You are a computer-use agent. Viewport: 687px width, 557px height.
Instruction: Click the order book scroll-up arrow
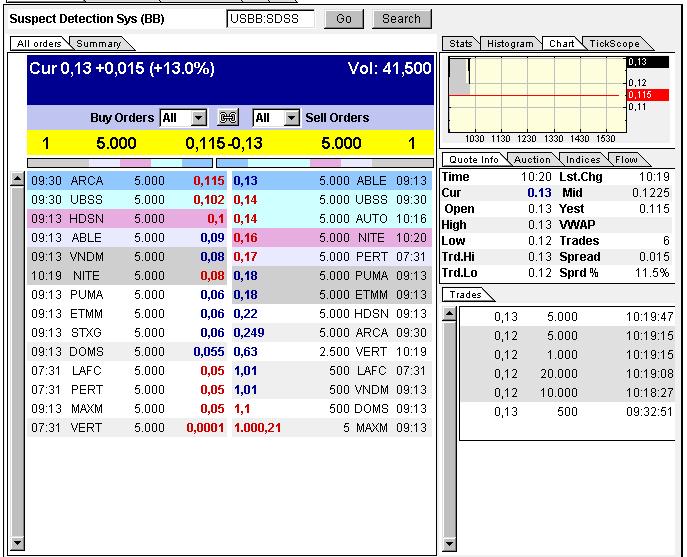[x=16, y=181]
